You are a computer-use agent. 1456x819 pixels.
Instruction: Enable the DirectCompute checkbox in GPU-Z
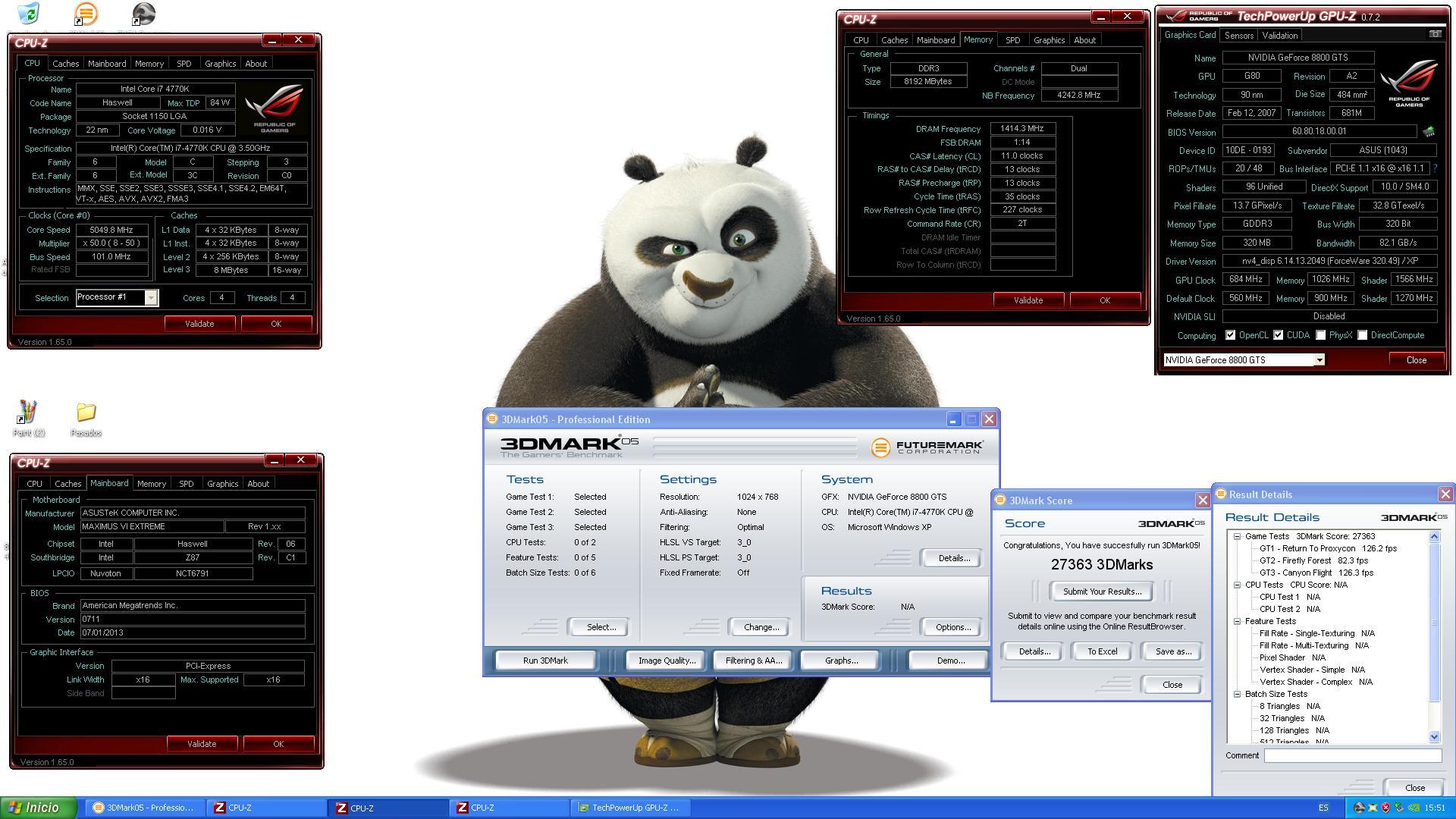click(1363, 335)
